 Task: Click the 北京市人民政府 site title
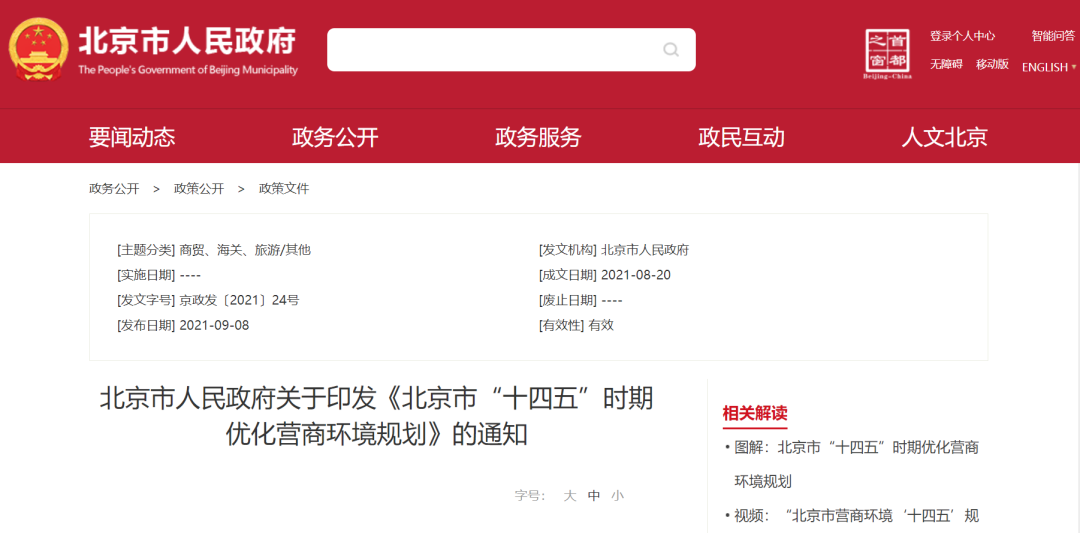point(187,41)
